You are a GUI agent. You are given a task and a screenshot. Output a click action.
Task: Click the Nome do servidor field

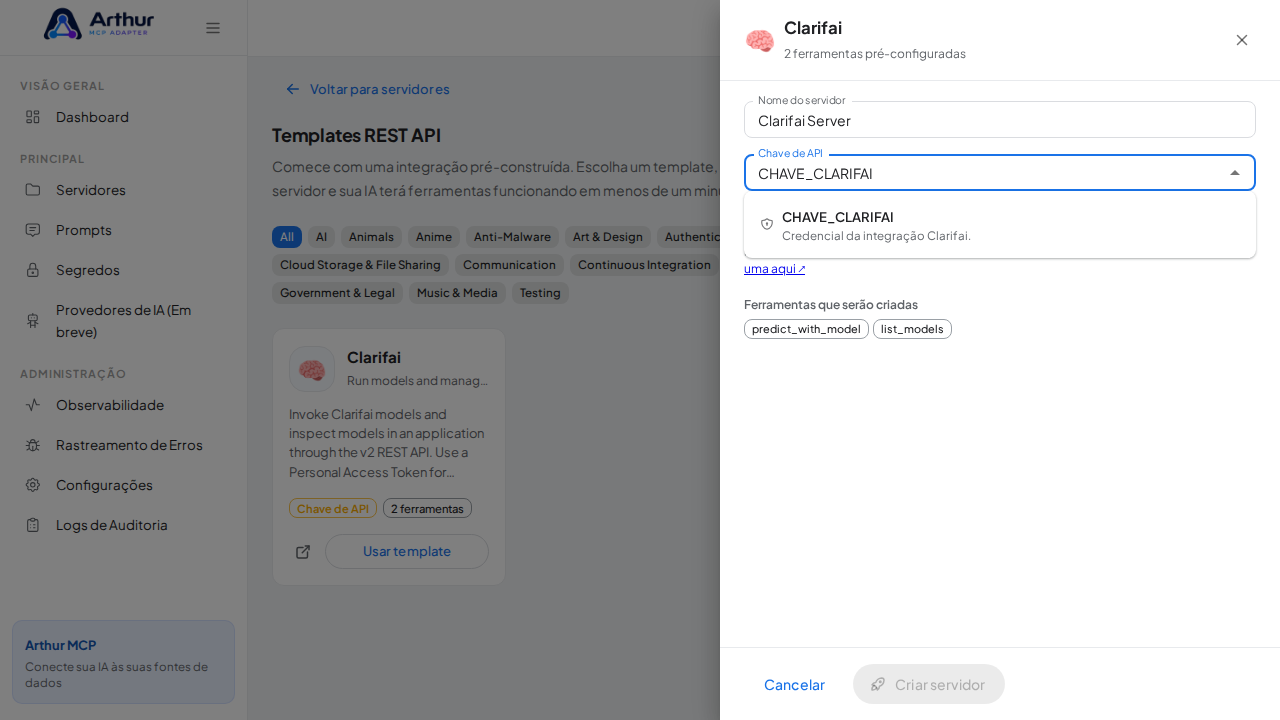(x=1000, y=120)
